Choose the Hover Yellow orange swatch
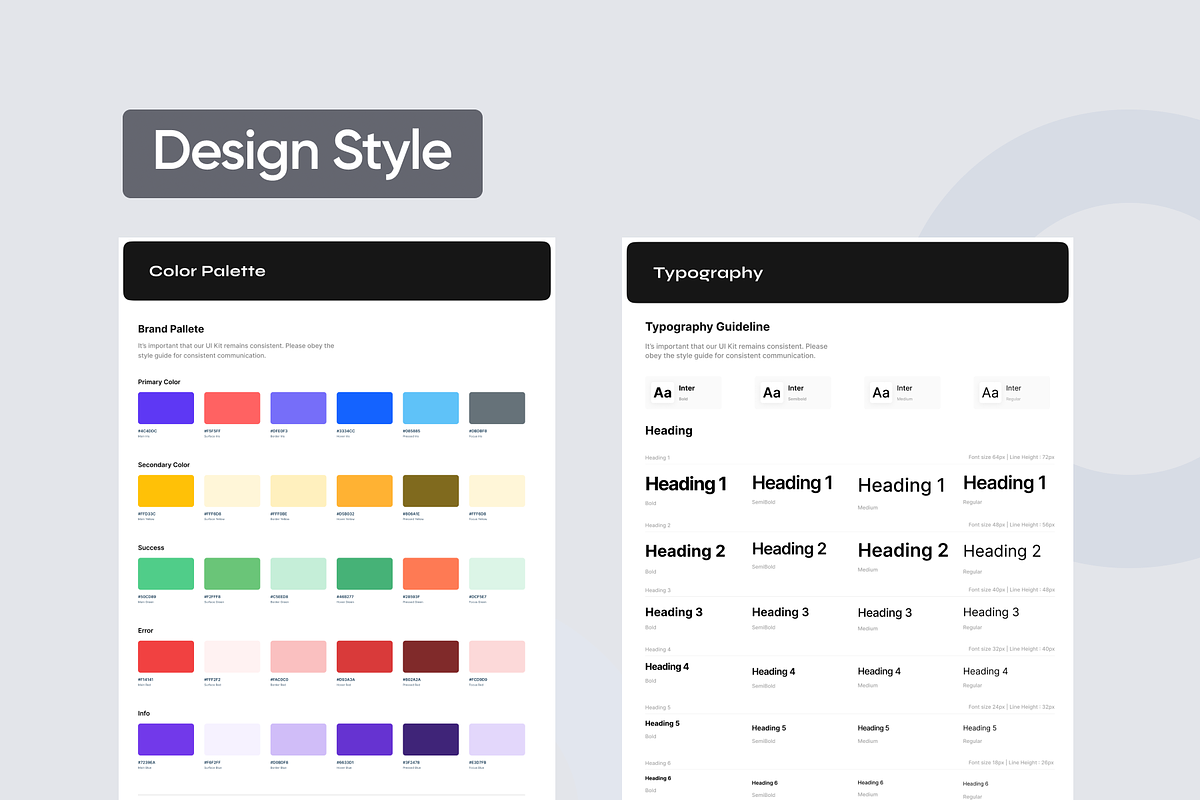Screen dimensions: 1200x800 365,491
